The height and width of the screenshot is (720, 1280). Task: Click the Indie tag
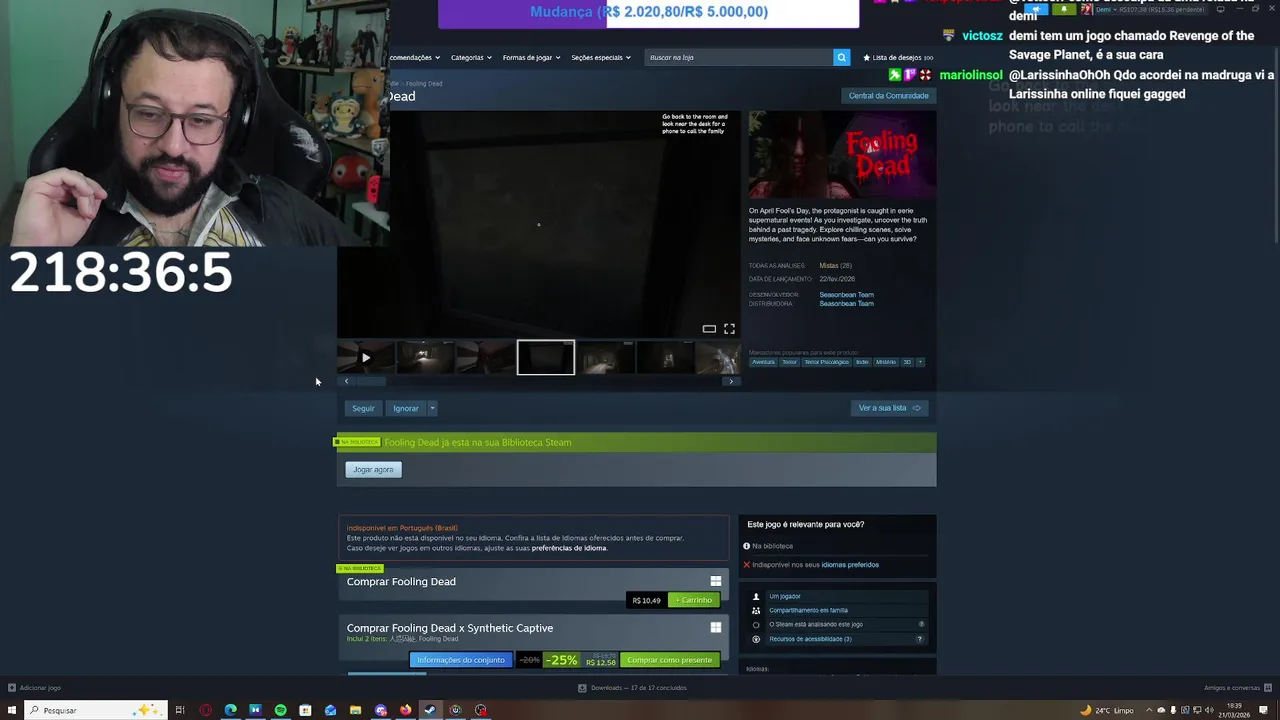pyautogui.click(x=862, y=362)
